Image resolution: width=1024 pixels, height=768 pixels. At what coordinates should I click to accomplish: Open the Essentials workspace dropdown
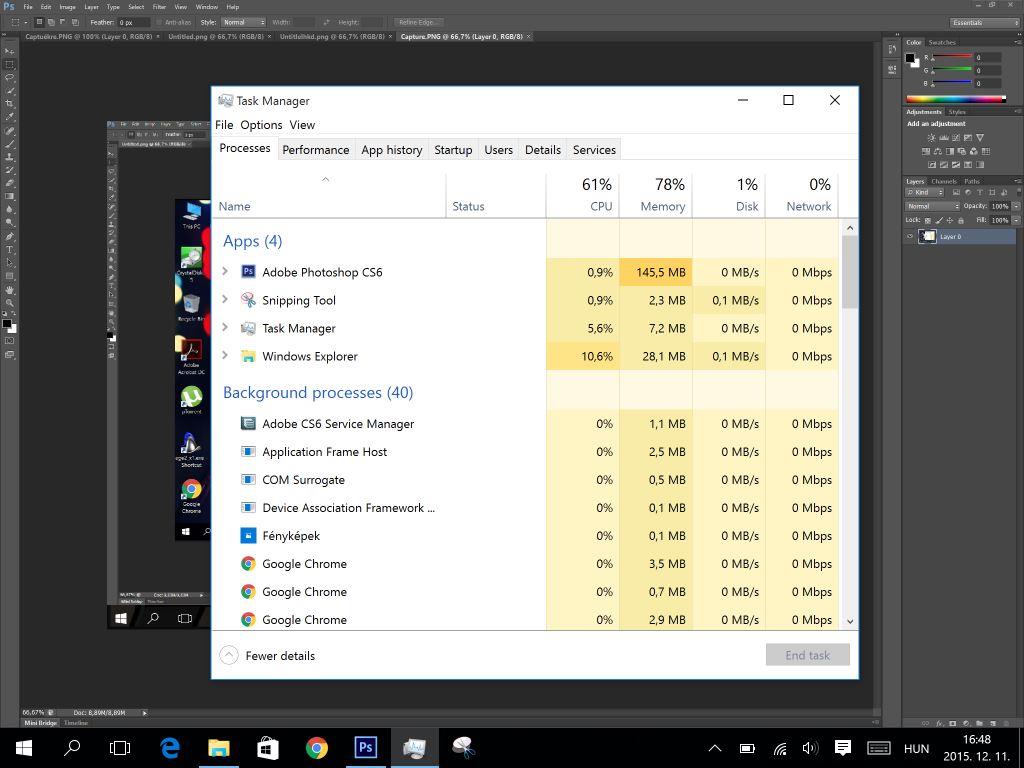[985, 22]
